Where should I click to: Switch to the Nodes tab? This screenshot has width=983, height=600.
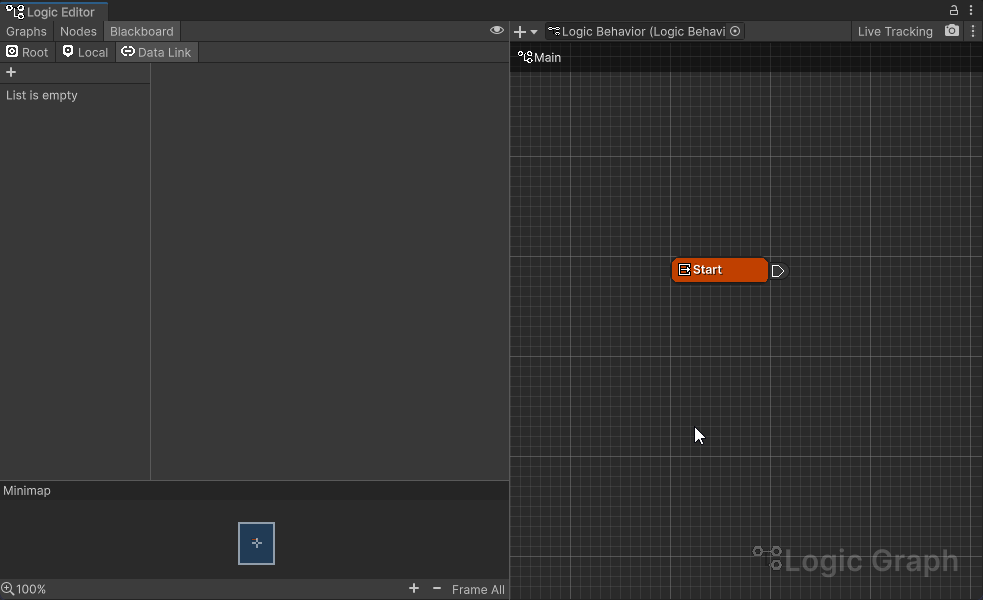[78, 31]
